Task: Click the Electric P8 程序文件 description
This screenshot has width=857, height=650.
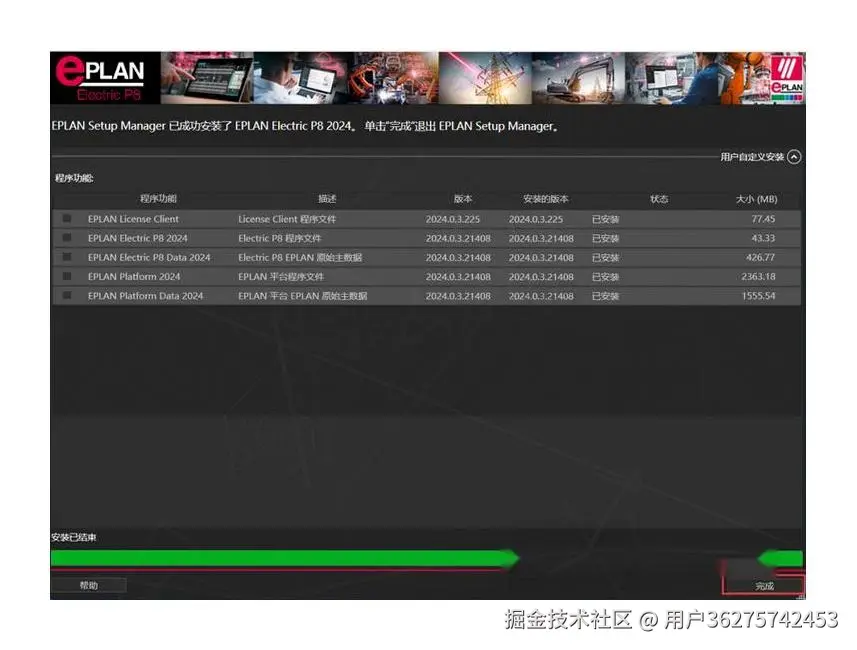Action: pos(279,238)
